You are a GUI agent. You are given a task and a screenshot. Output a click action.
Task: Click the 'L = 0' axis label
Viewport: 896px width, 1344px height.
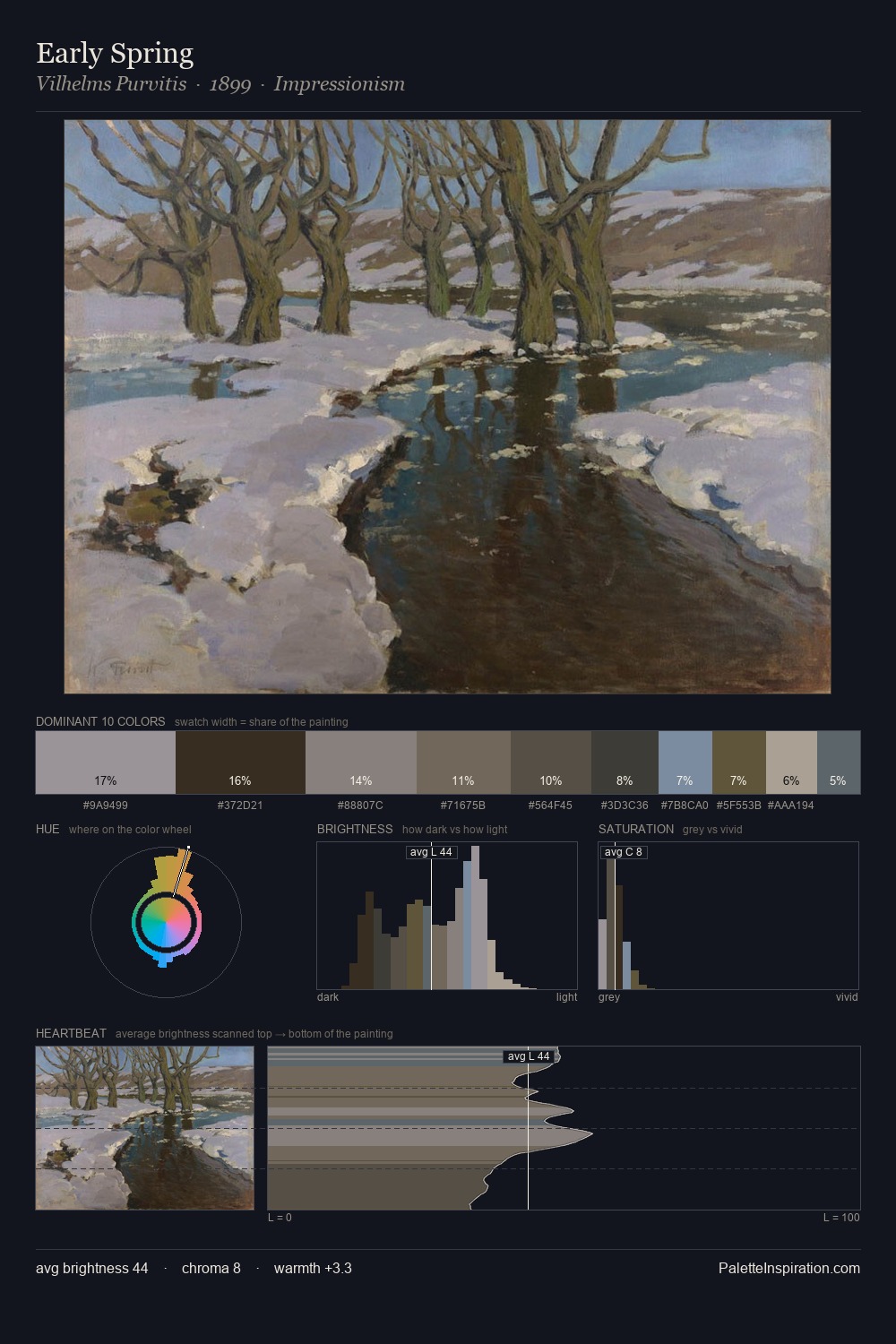pos(280,1217)
